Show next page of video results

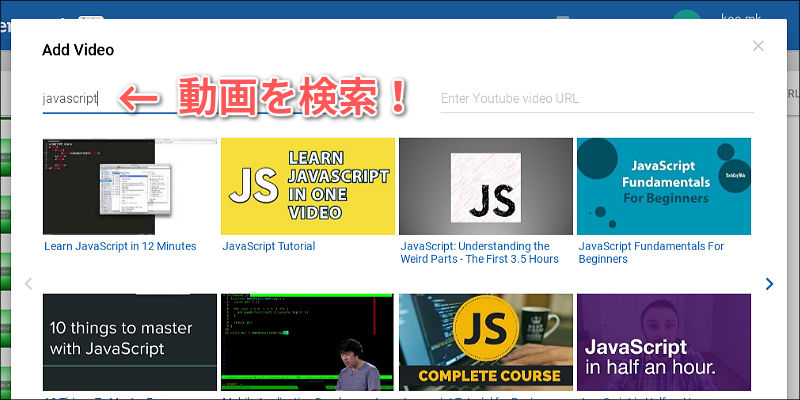click(x=769, y=284)
